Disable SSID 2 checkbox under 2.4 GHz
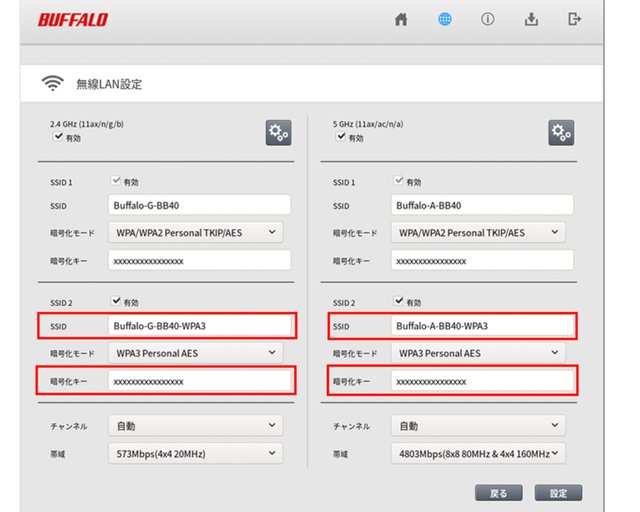Screen dimensions: 640x512 click(116, 300)
